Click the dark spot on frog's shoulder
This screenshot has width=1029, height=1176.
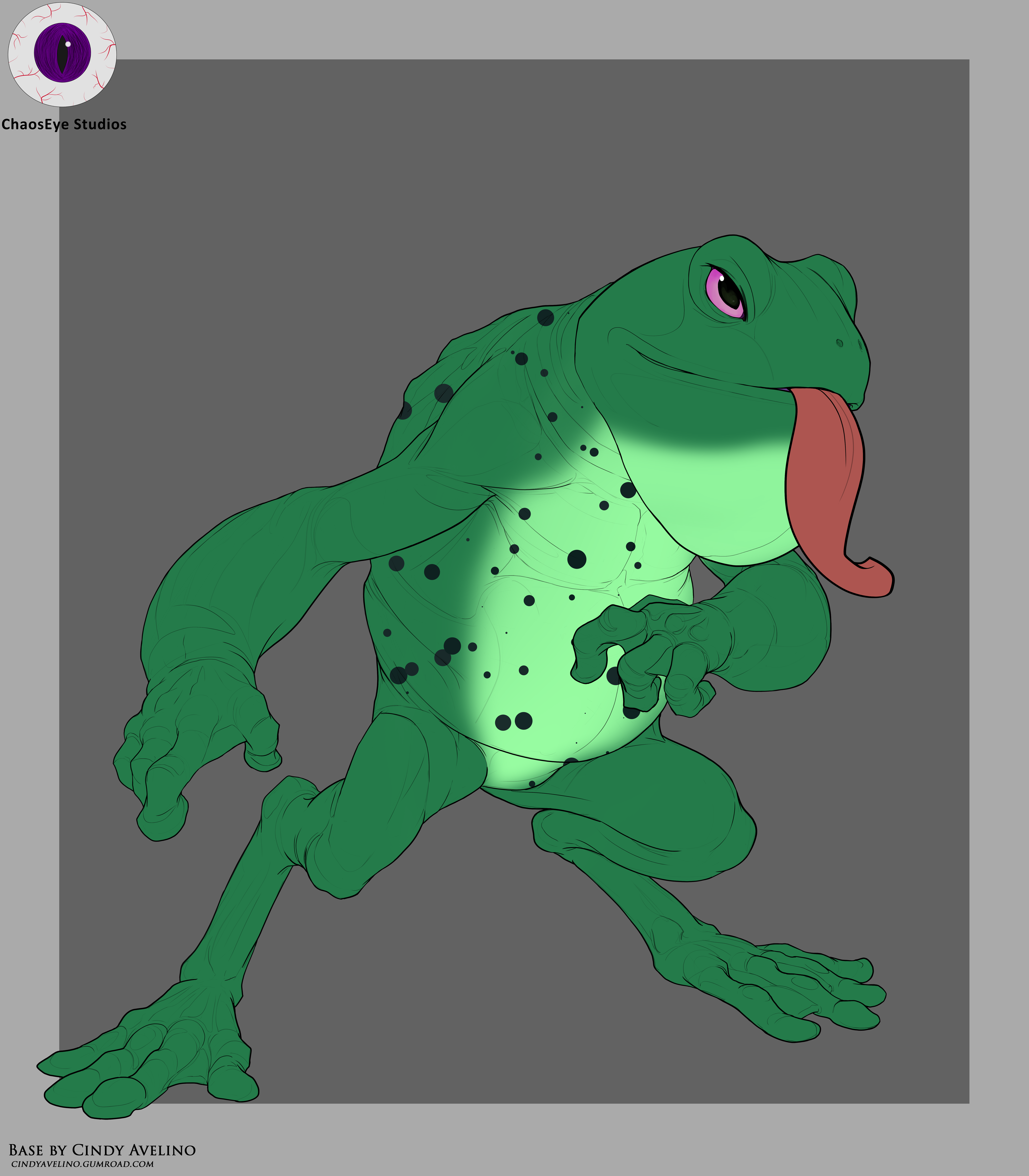pos(444,393)
